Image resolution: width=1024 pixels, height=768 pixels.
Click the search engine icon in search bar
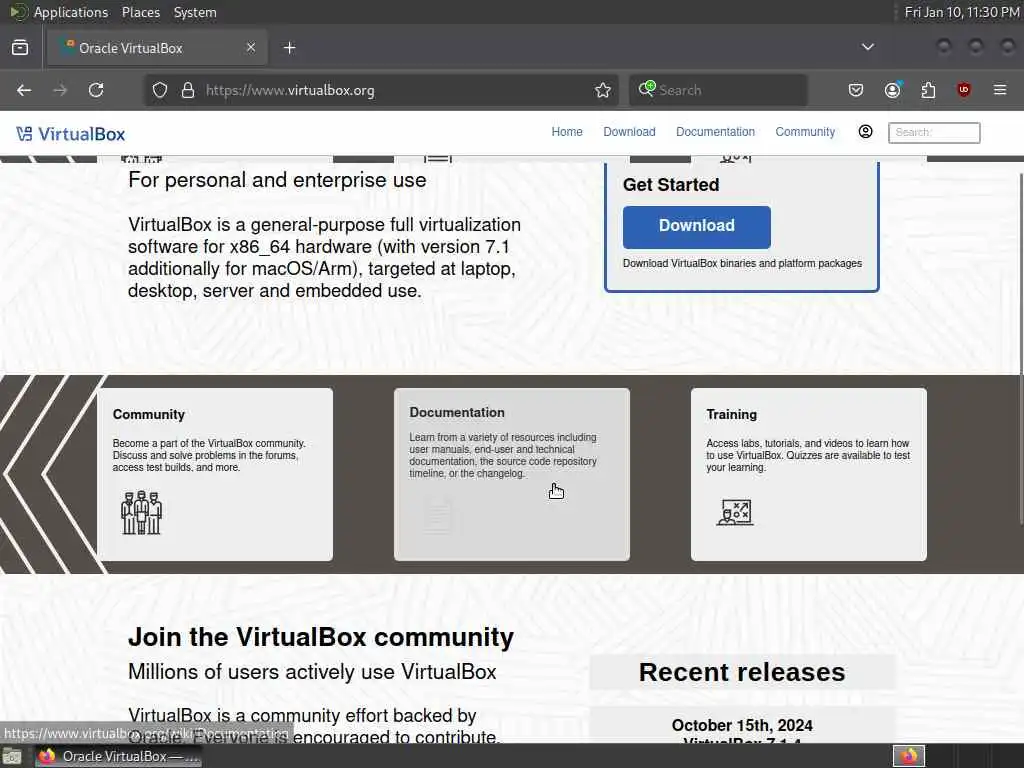[647, 89]
